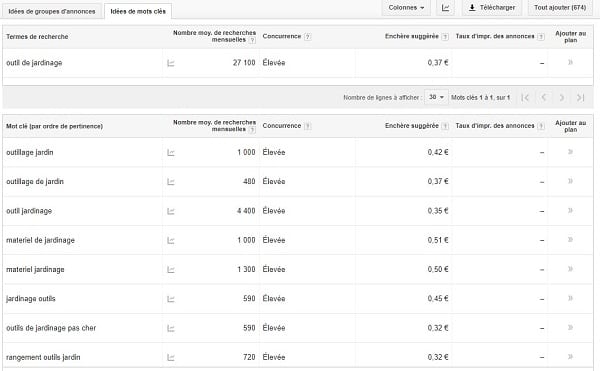Open help for Concurrence in lower table
600x371 pixels.
coord(308,126)
